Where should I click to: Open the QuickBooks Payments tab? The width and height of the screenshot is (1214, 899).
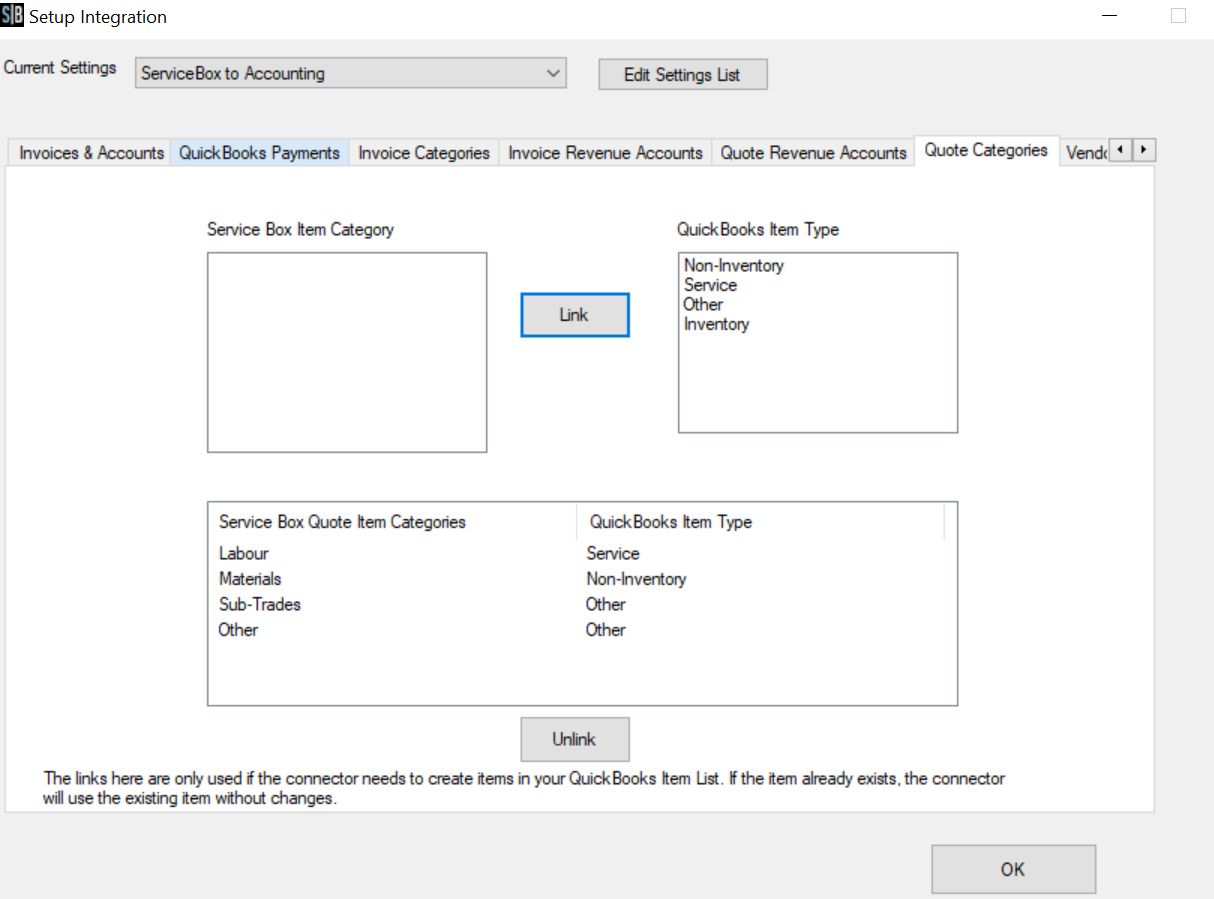pyautogui.click(x=260, y=153)
